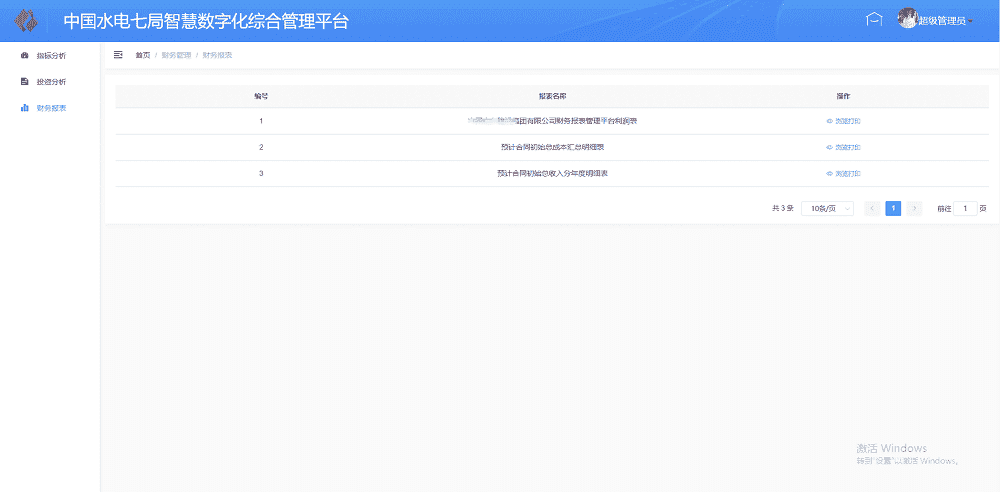1000x492 pixels.
Task: Click the next page arrow
Action: (914, 208)
